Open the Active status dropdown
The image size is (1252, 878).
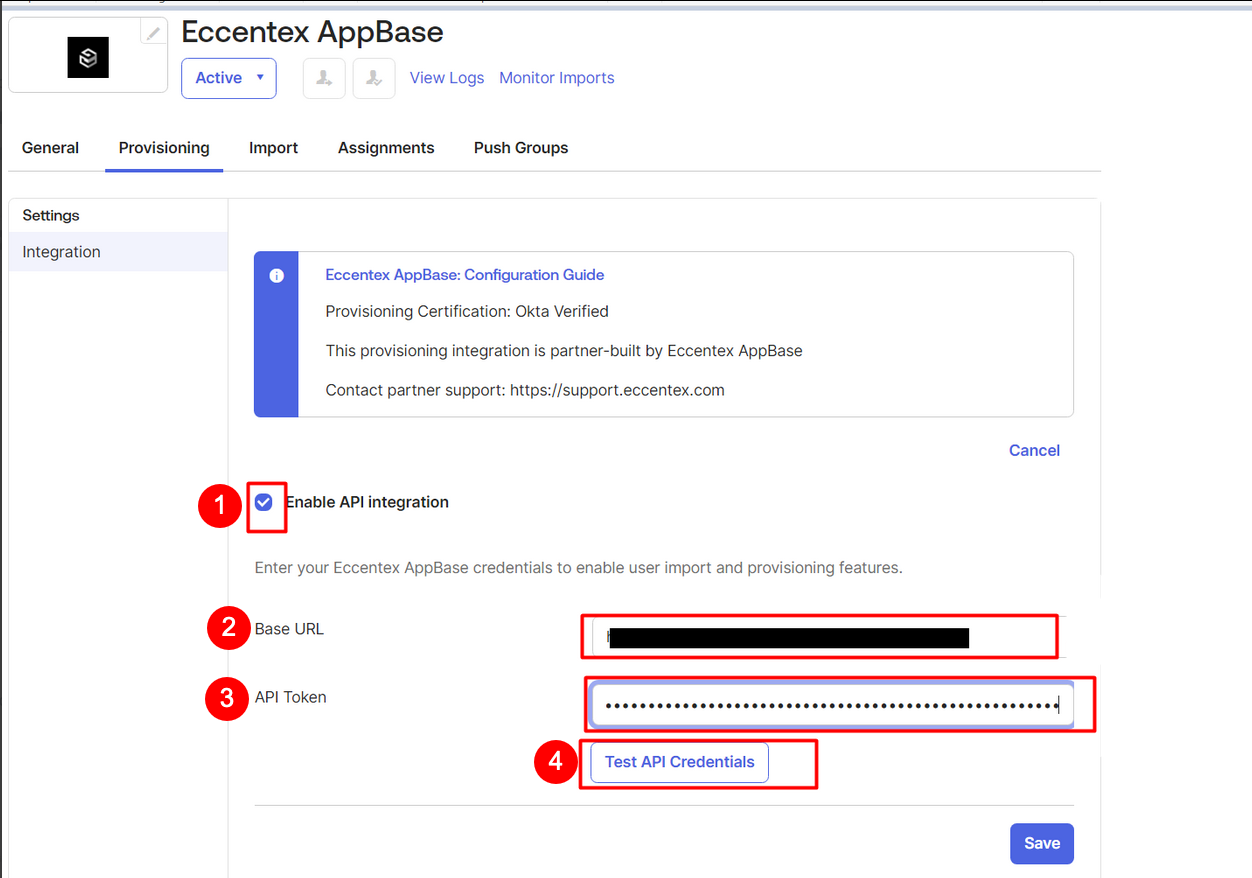229,78
